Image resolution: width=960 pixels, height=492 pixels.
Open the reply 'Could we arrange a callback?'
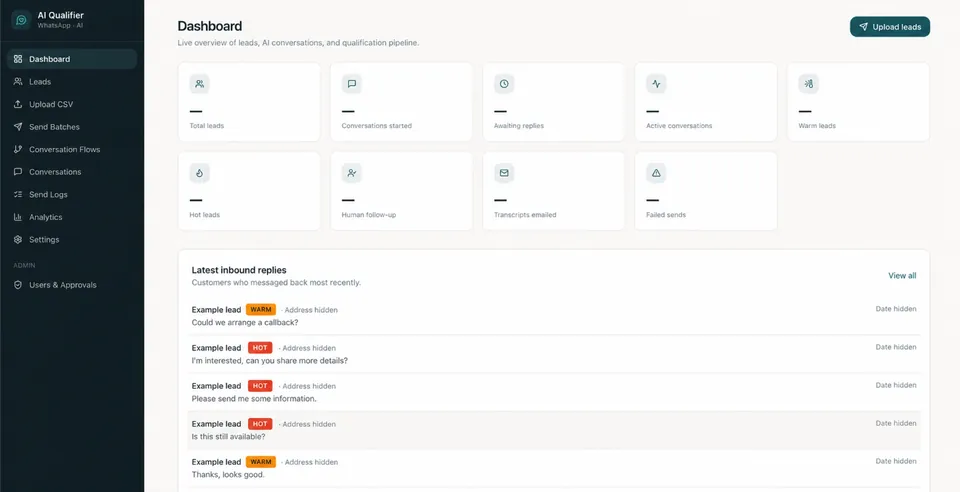point(554,316)
